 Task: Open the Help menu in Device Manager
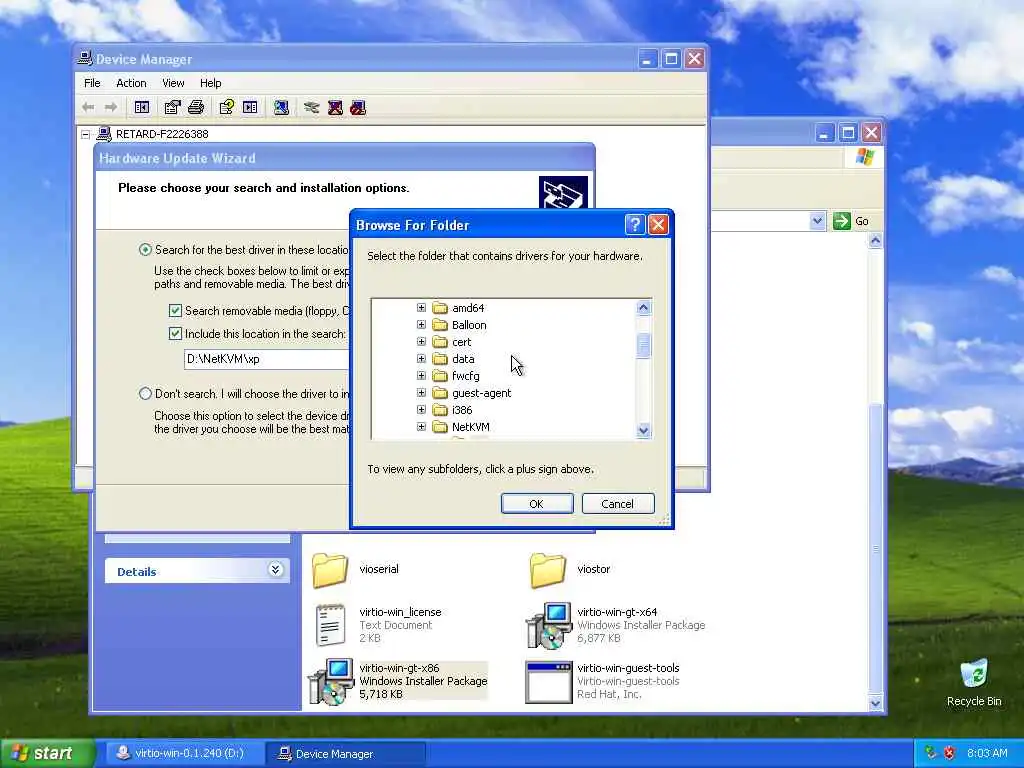point(210,83)
